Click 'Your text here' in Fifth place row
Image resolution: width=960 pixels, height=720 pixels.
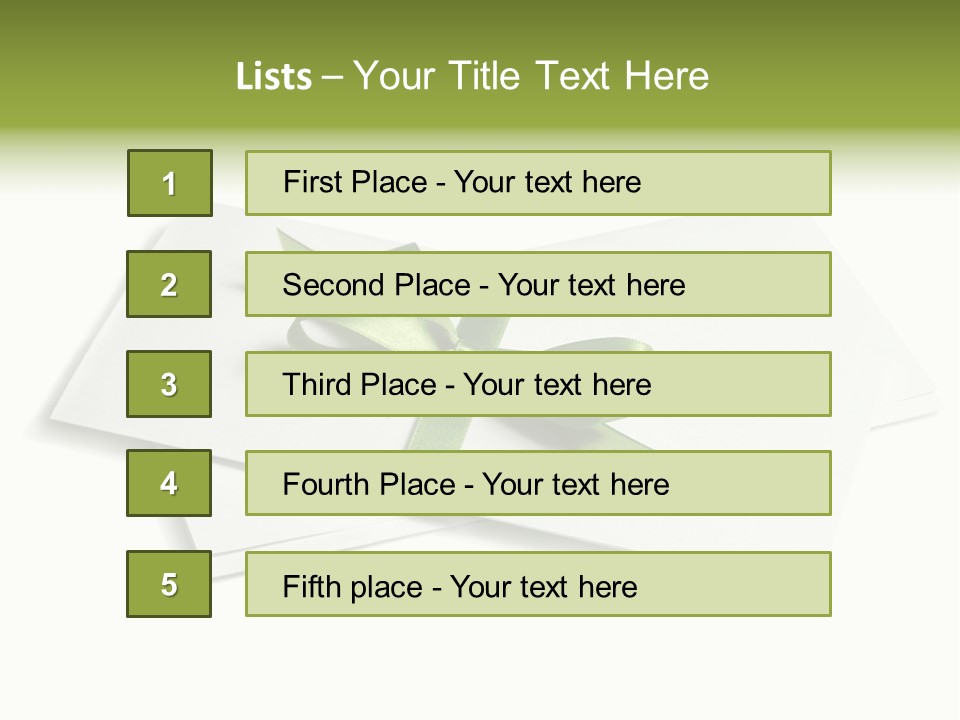tap(543, 586)
